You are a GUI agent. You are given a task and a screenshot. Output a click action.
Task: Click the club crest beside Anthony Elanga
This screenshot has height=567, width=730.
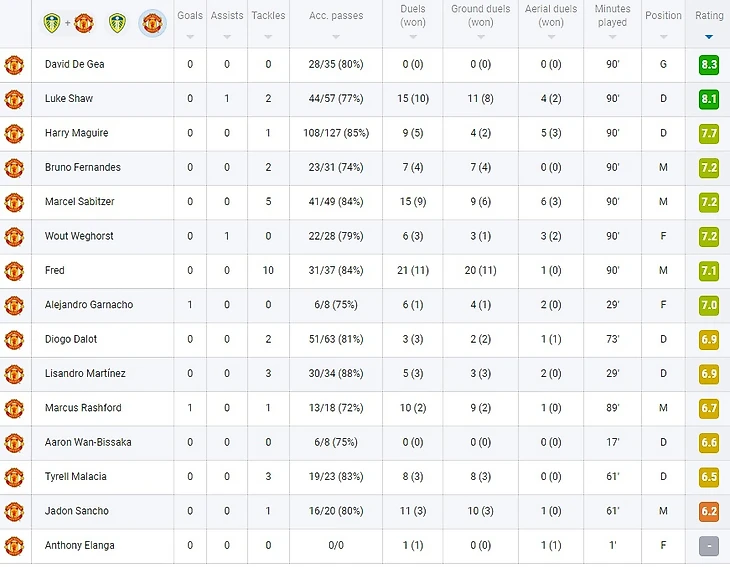point(14,546)
